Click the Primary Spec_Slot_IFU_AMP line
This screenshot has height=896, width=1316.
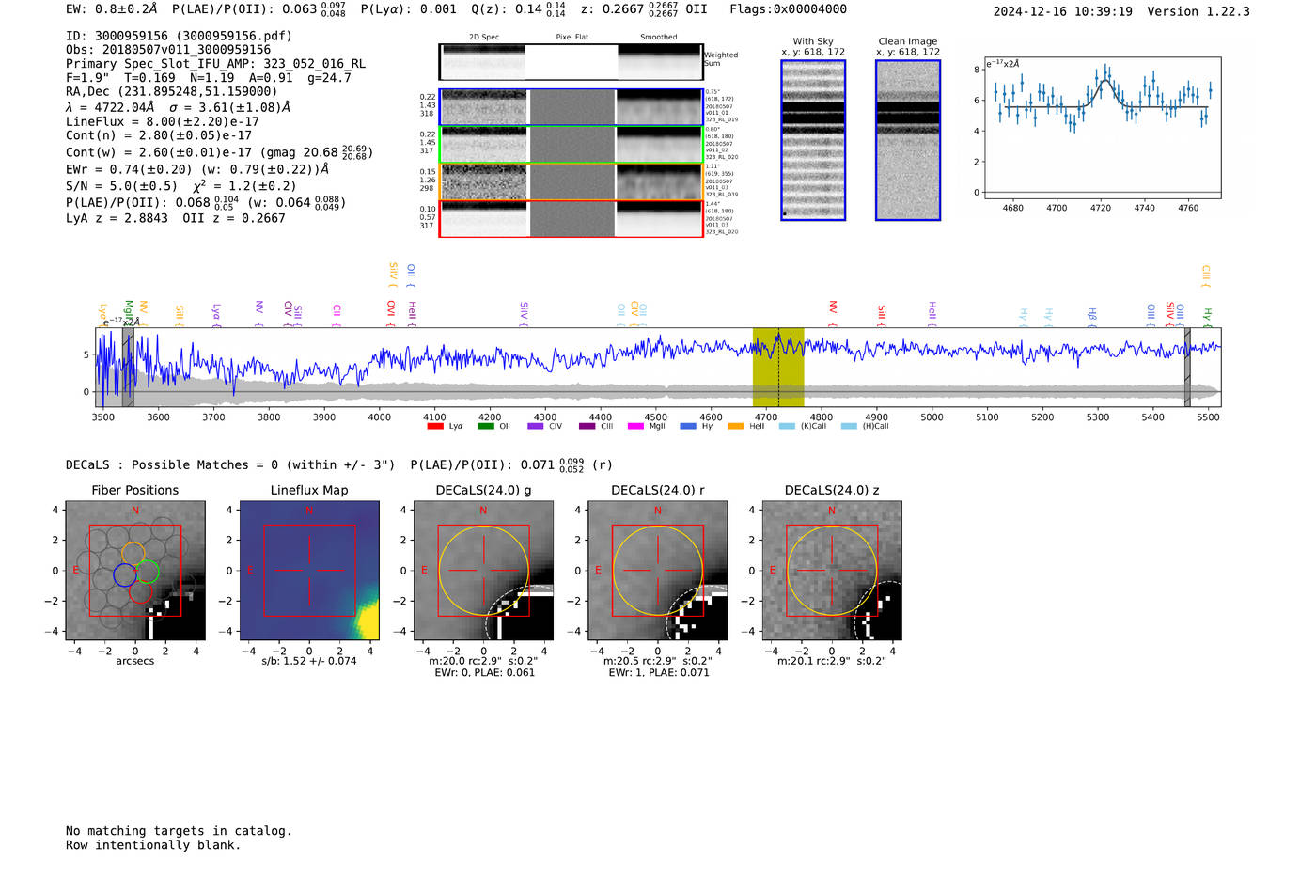(x=216, y=64)
